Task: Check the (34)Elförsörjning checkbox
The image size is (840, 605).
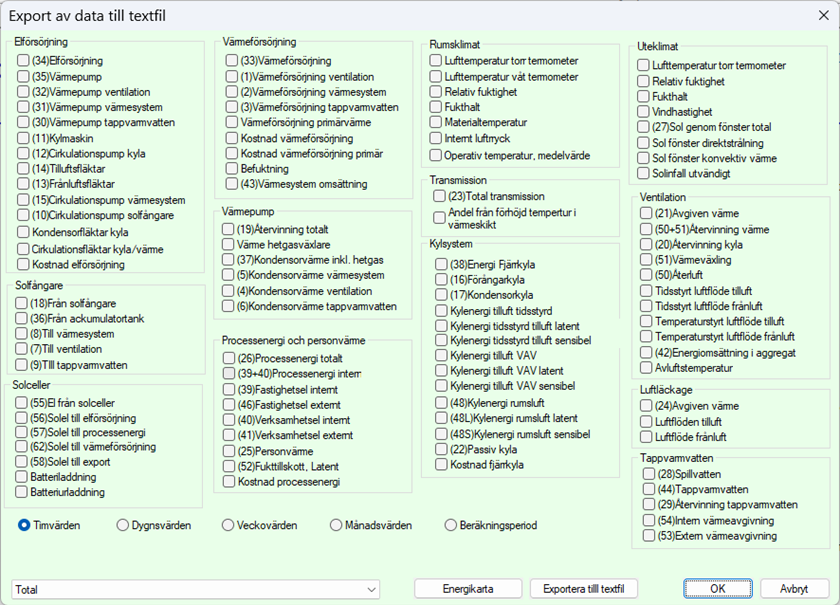Action: pyautogui.click(x=23, y=61)
